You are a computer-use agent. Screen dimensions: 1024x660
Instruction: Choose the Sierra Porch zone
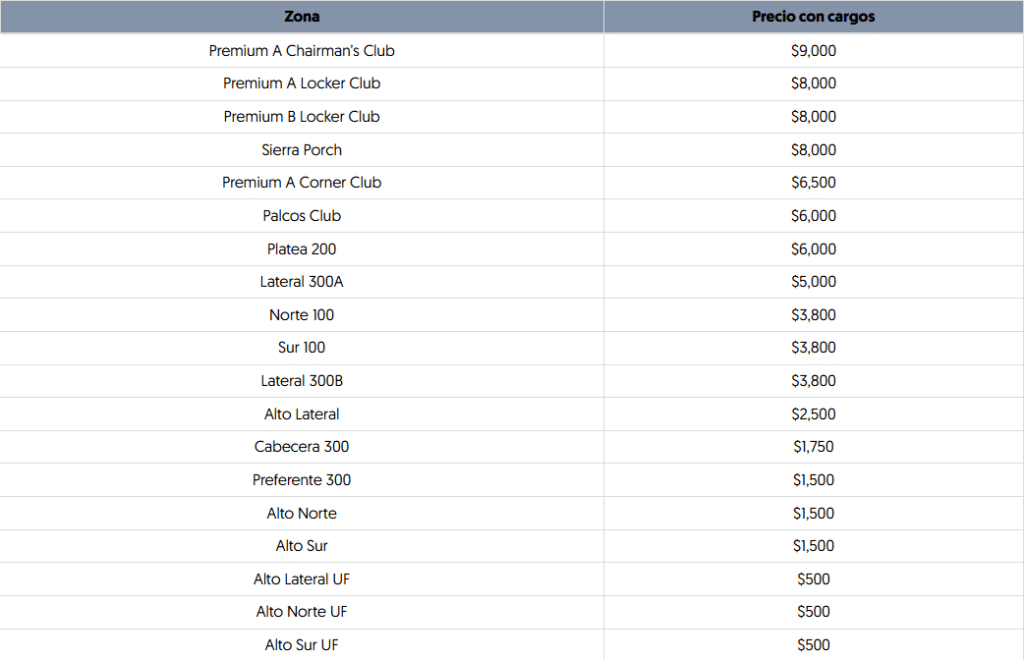point(301,150)
